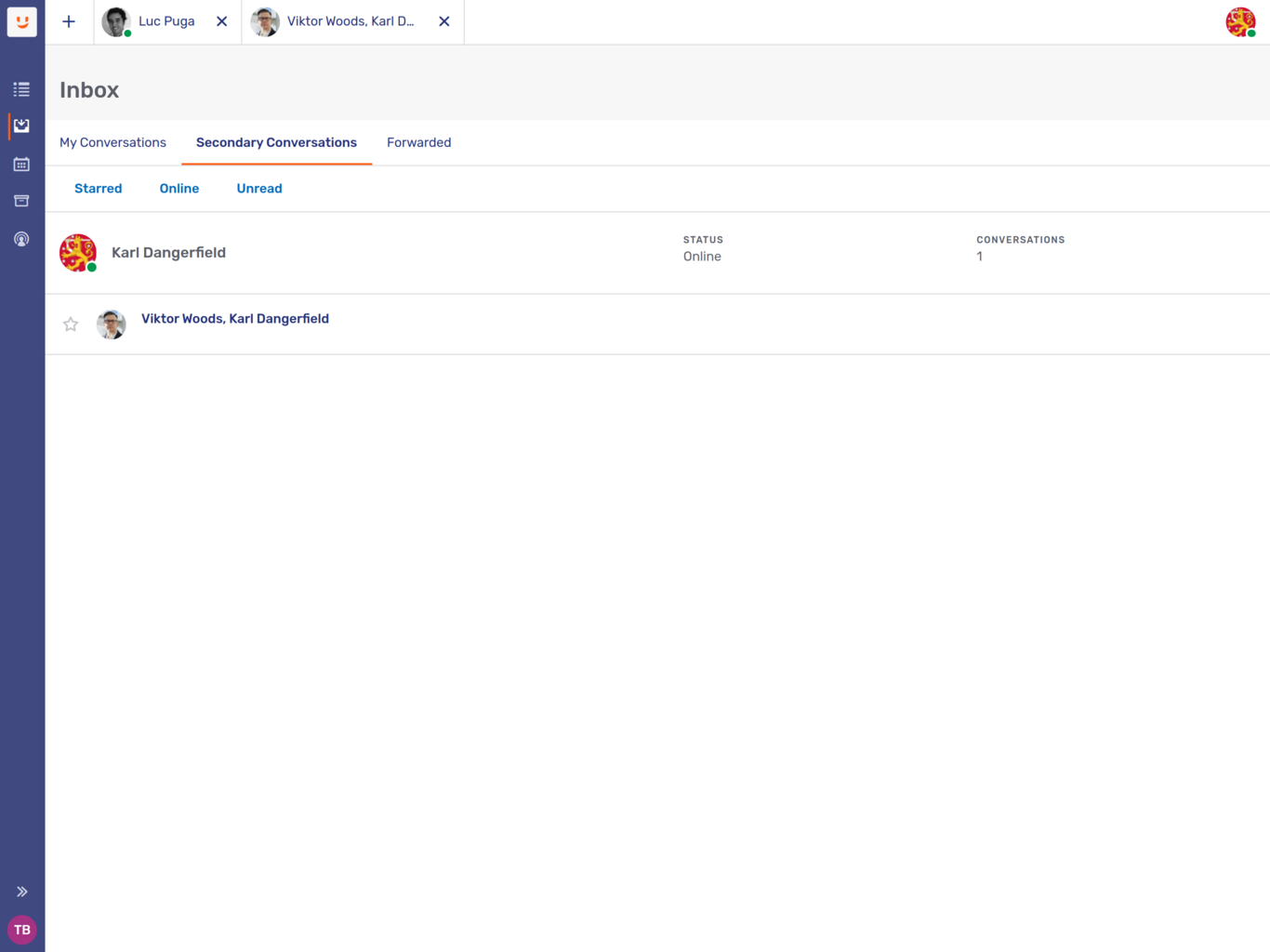Close the Luc Puga conversation tab

[221, 21]
